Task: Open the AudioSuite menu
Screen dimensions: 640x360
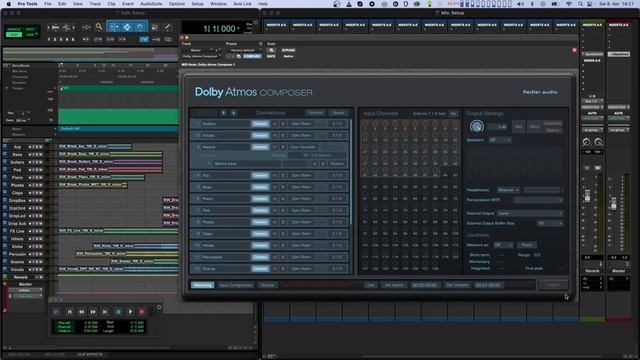Action: 151,4
